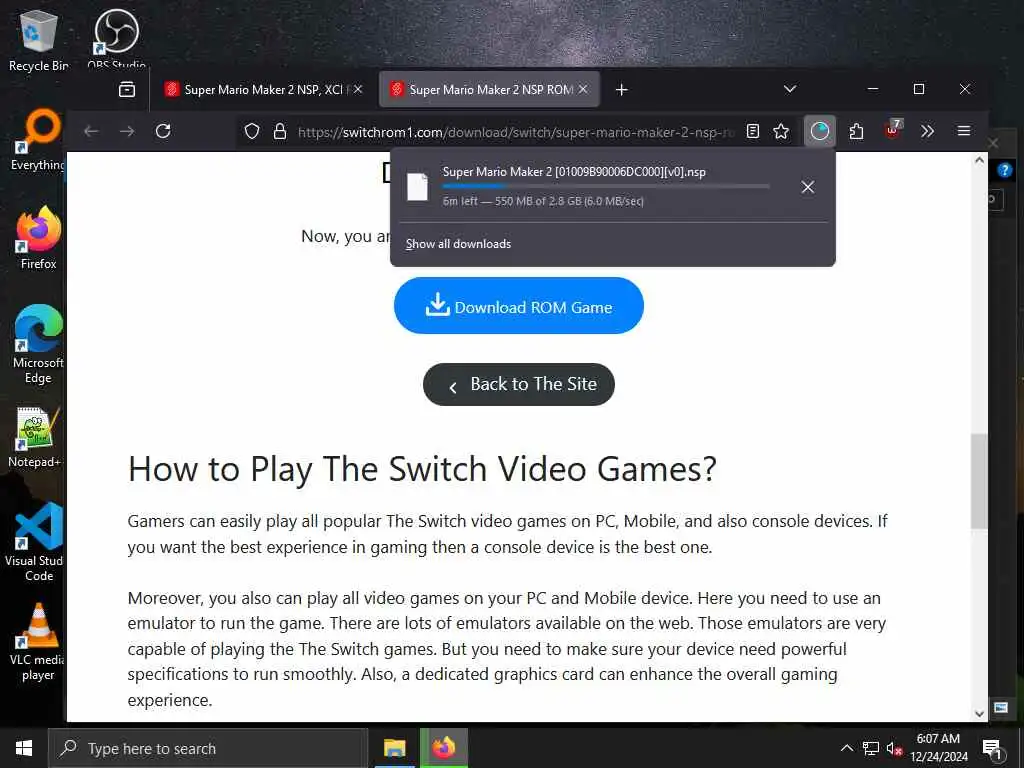Click the download progress bar

point(605,187)
